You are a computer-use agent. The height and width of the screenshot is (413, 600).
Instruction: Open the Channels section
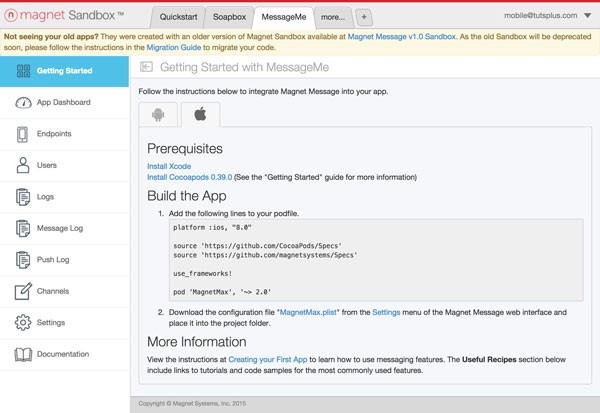click(64, 291)
